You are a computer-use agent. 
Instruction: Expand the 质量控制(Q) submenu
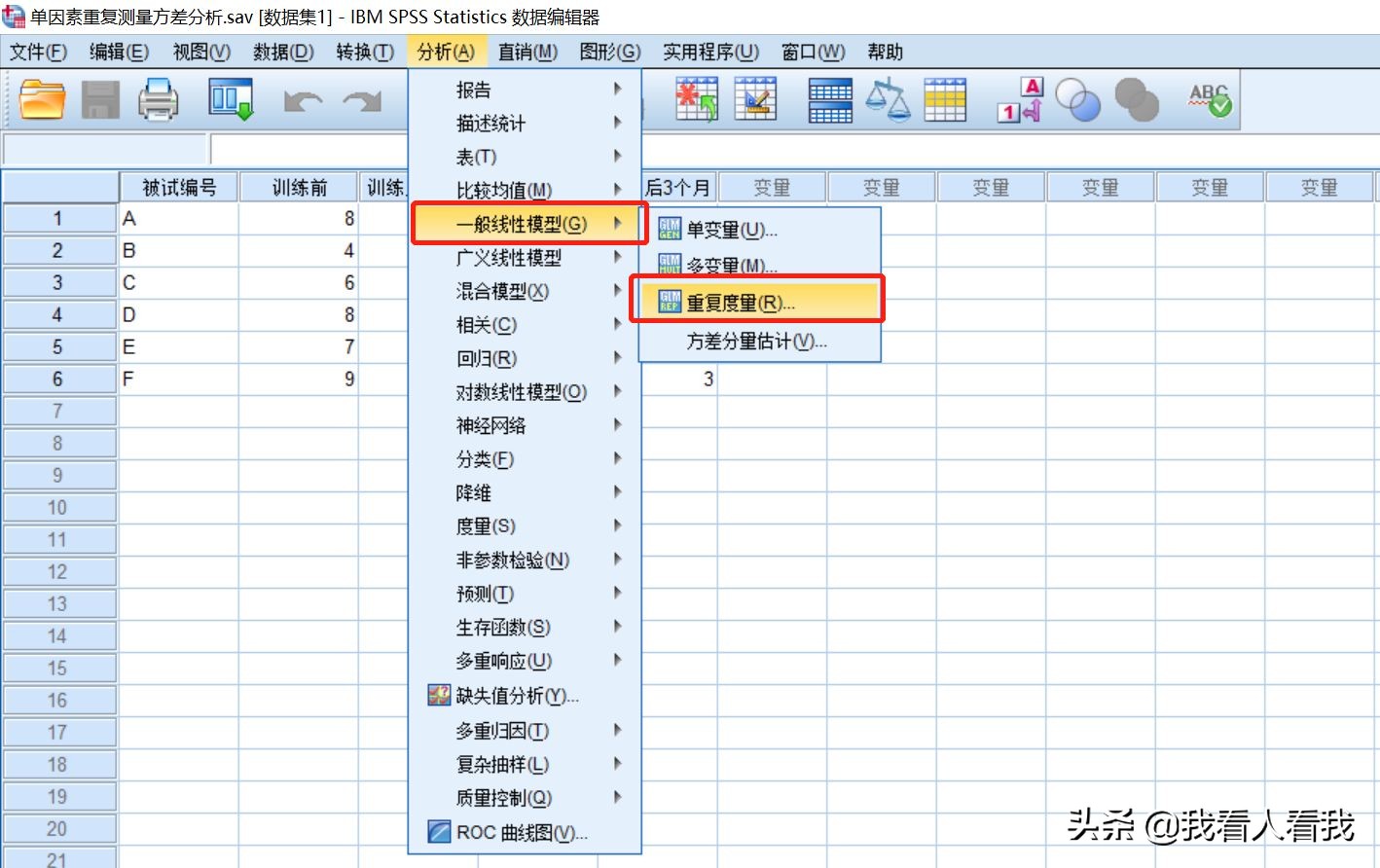525,798
